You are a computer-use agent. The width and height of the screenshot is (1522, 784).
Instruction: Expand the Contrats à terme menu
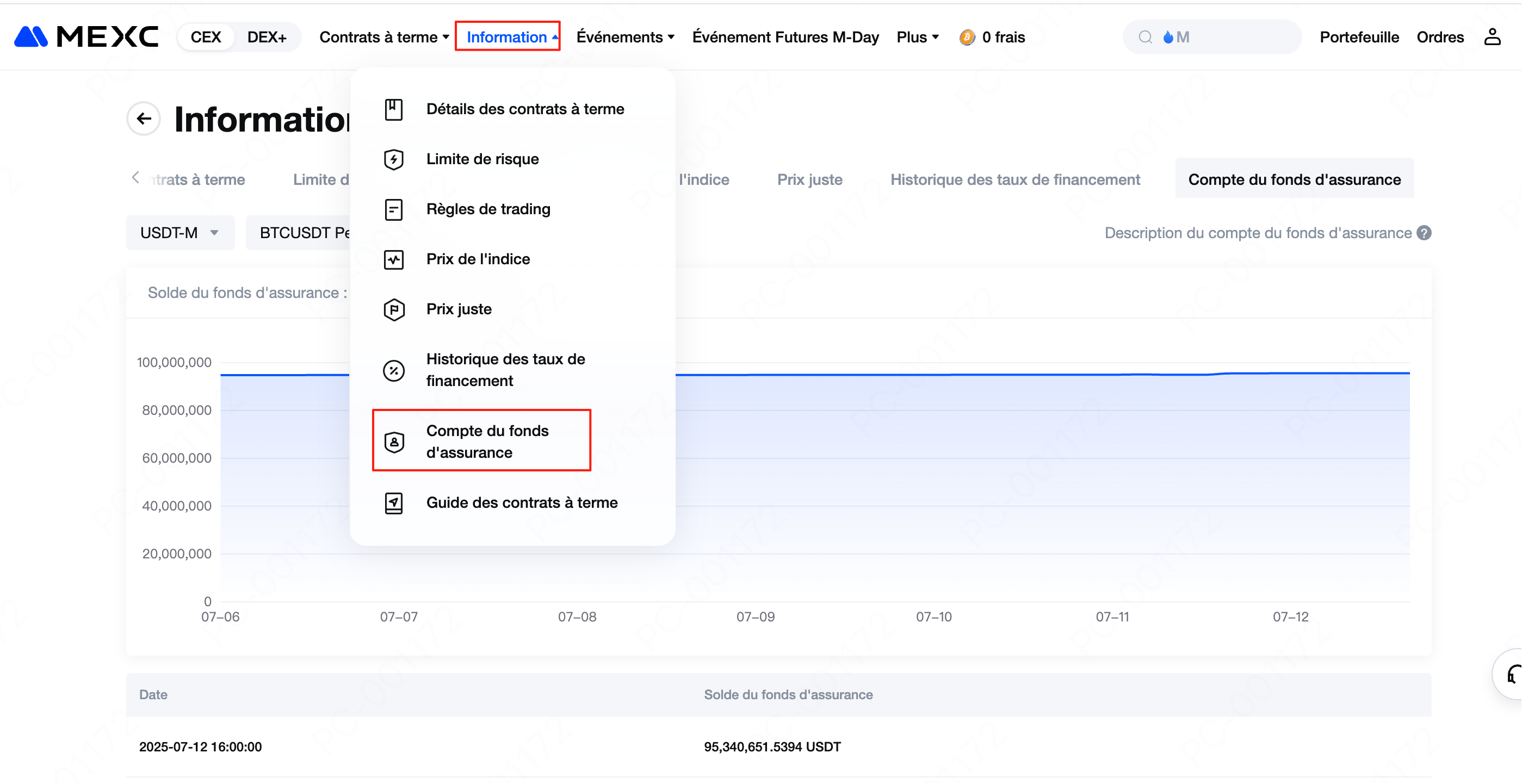coord(384,36)
